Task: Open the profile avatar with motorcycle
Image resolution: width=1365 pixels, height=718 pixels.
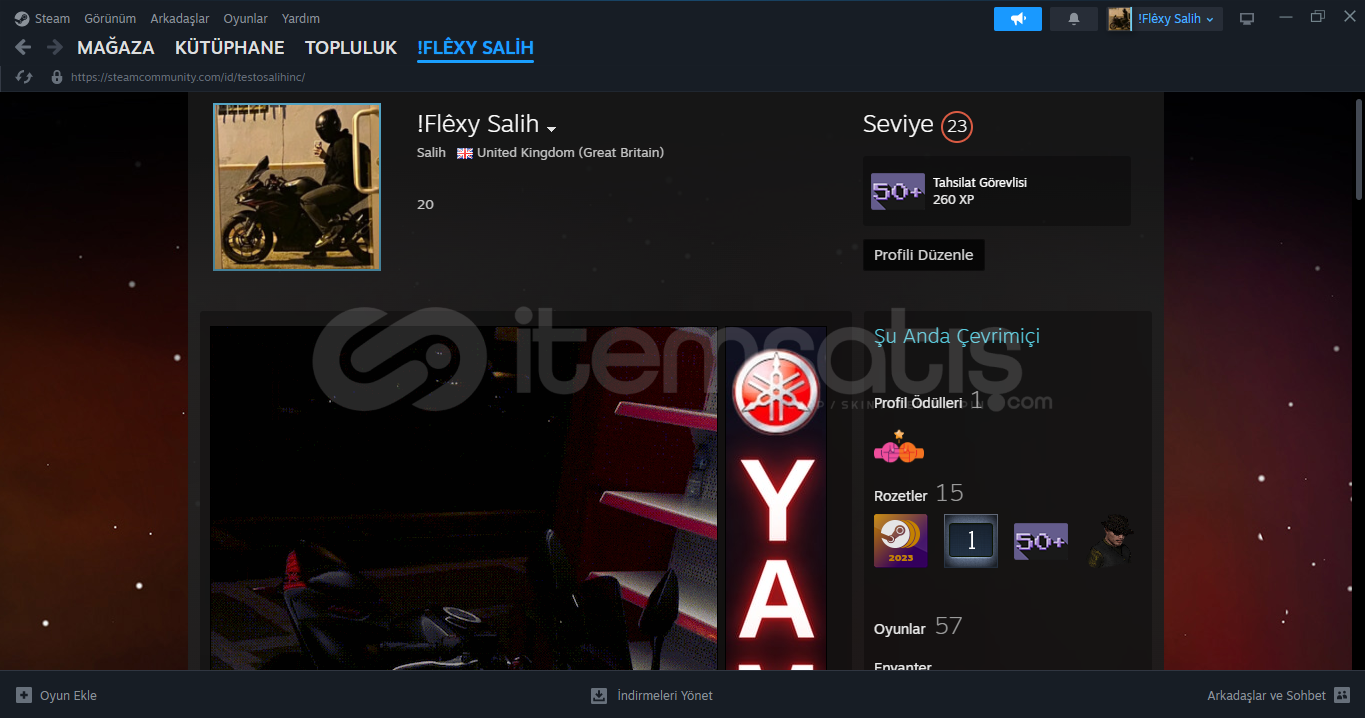Action: 297,187
